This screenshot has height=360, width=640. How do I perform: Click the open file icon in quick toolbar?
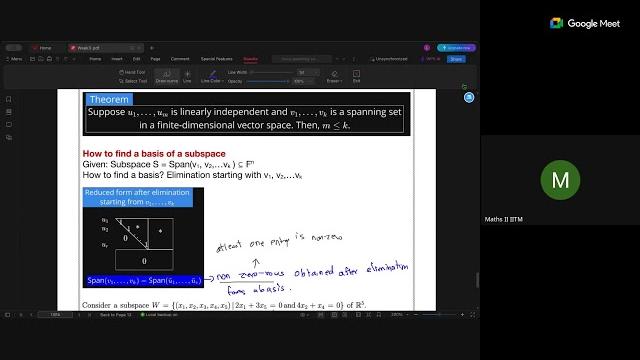pos(33,59)
